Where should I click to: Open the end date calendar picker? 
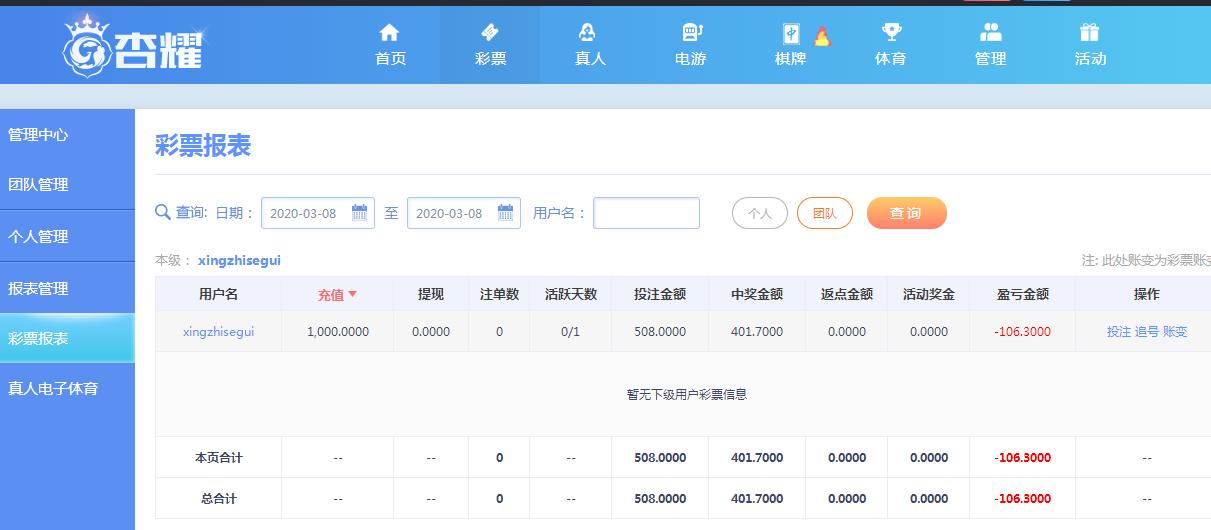[x=506, y=213]
